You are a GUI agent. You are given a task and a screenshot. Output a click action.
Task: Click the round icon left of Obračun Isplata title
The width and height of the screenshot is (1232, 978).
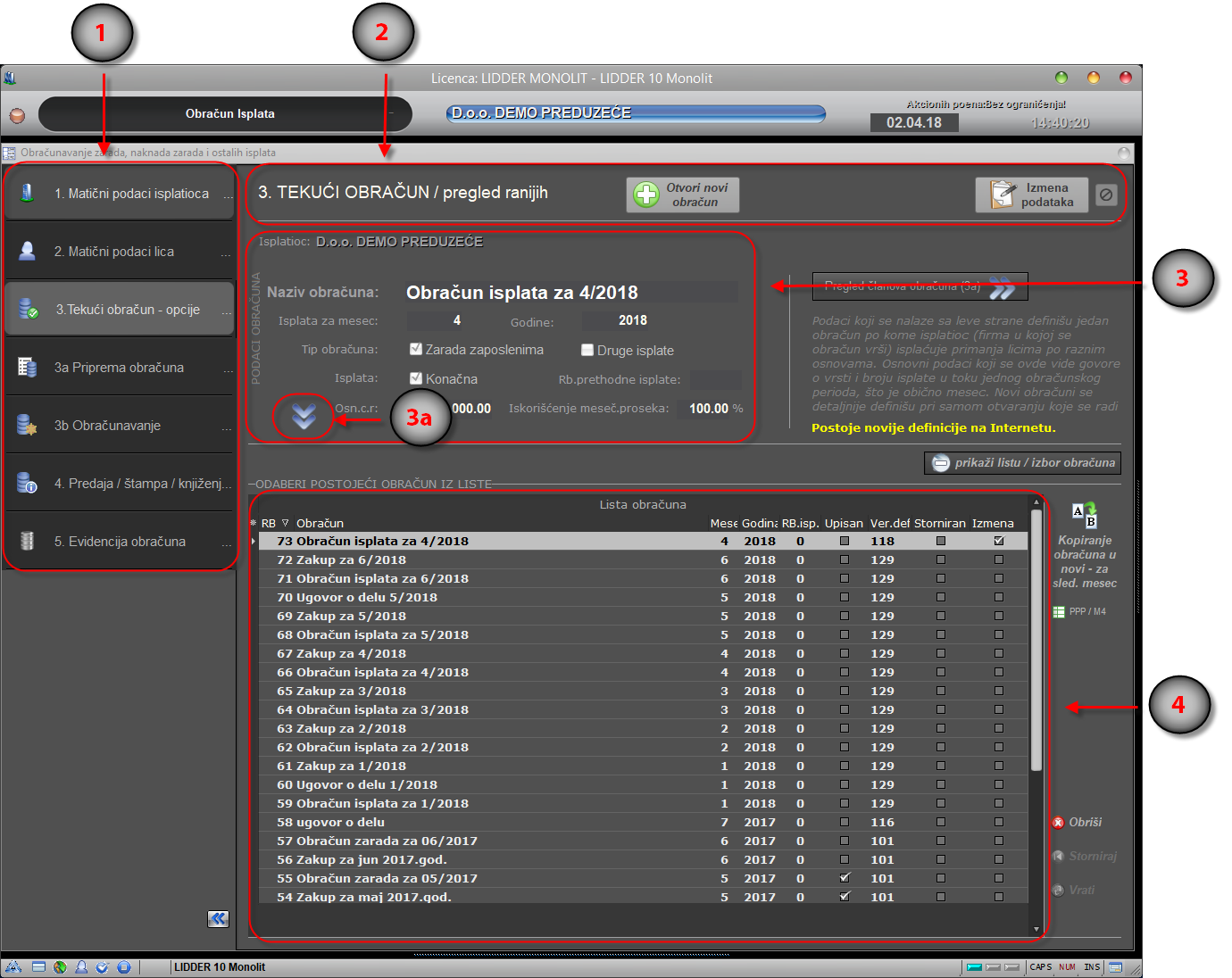point(17,115)
